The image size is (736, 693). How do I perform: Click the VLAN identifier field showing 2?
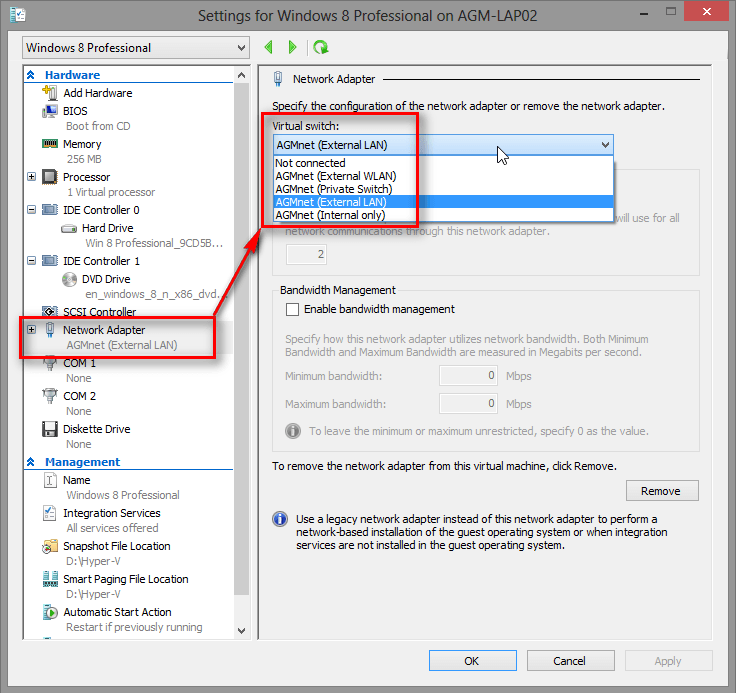(307, 254)
